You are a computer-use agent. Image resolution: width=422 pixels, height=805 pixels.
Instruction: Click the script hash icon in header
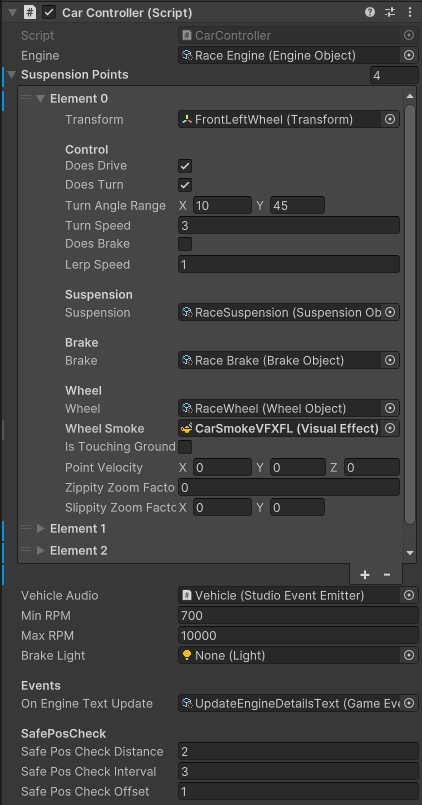(x=29, y=12)
